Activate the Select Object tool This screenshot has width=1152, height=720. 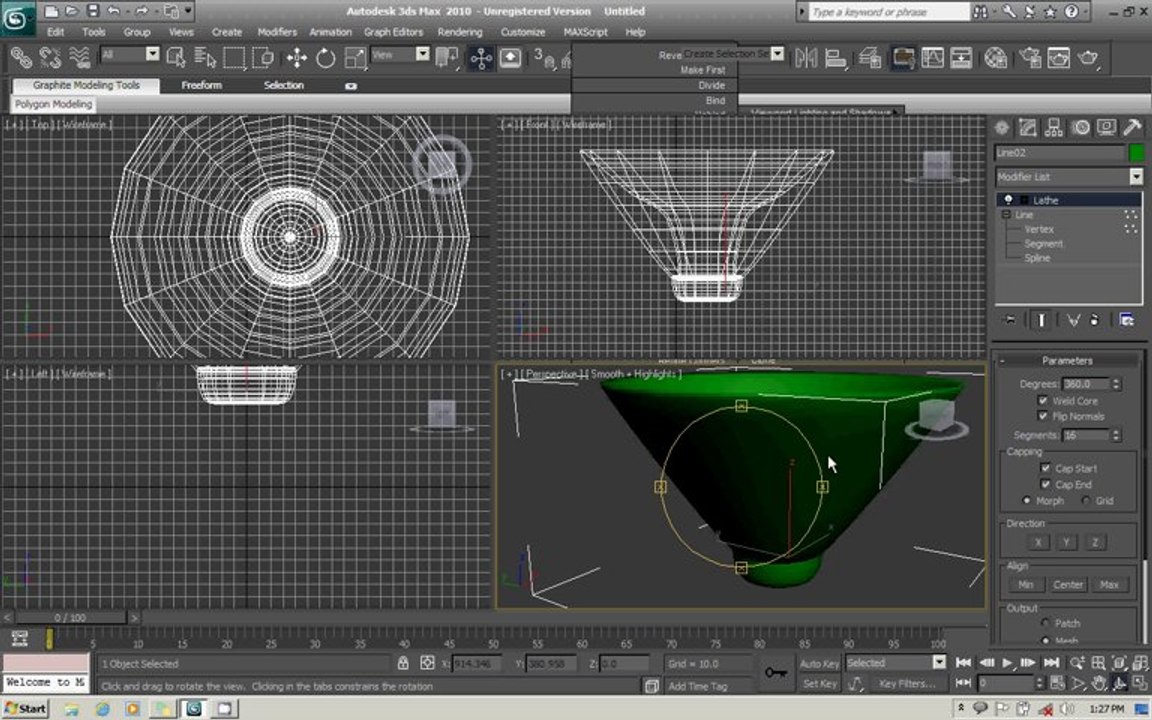coord(176,57)
